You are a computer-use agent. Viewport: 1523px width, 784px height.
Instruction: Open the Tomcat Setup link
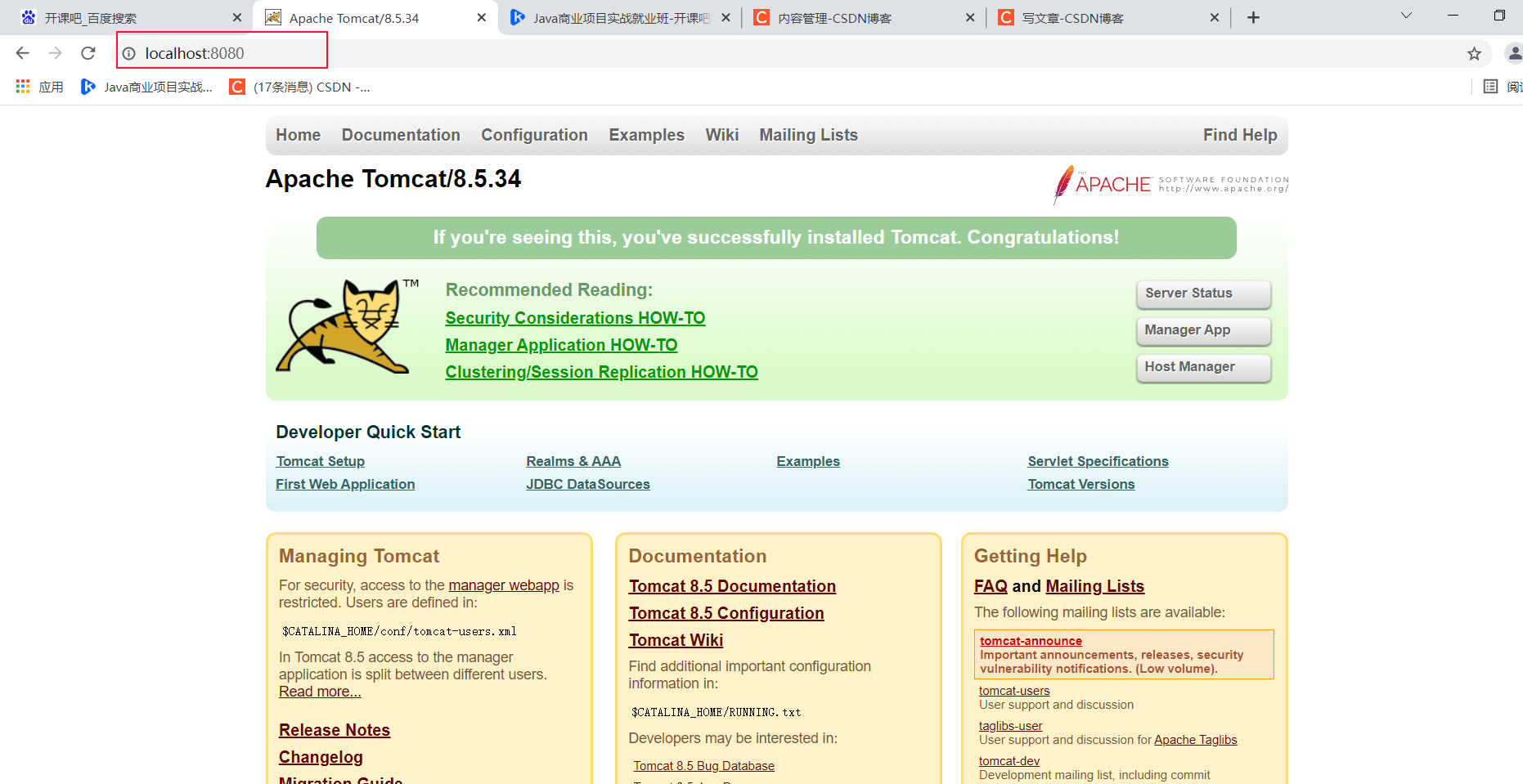click(320, 461)
